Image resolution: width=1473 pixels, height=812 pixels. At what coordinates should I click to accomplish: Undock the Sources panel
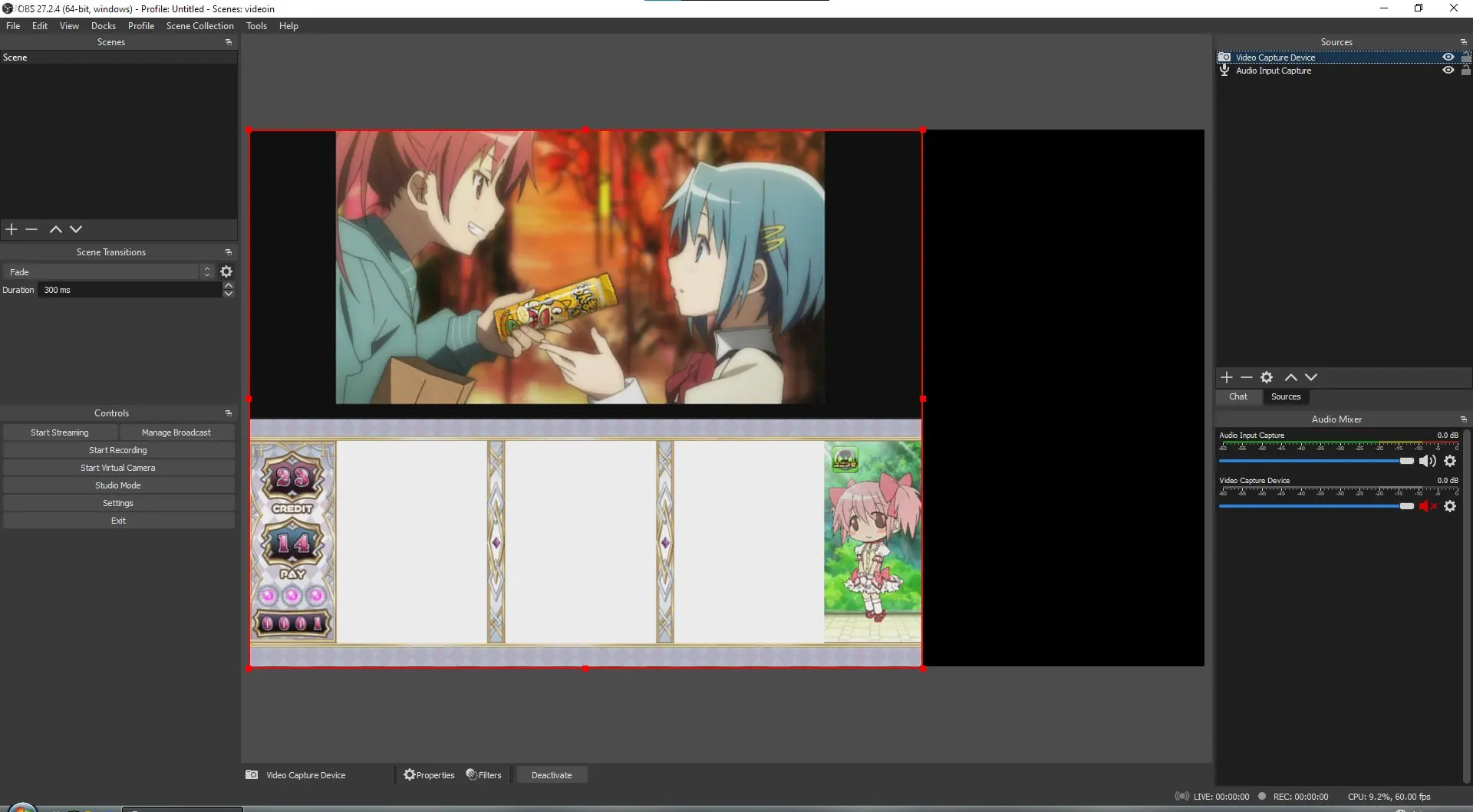pos(1463,42)
